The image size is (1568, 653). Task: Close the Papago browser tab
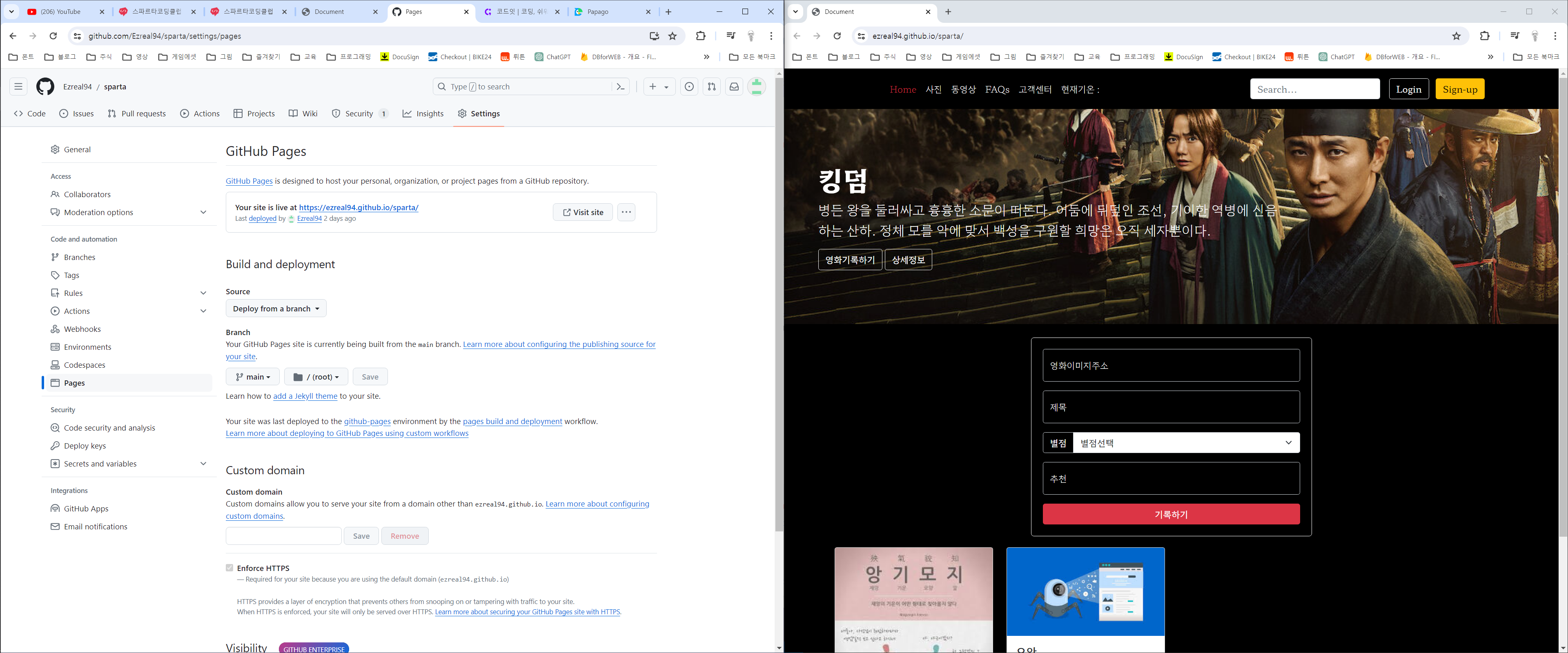(648, 11)
